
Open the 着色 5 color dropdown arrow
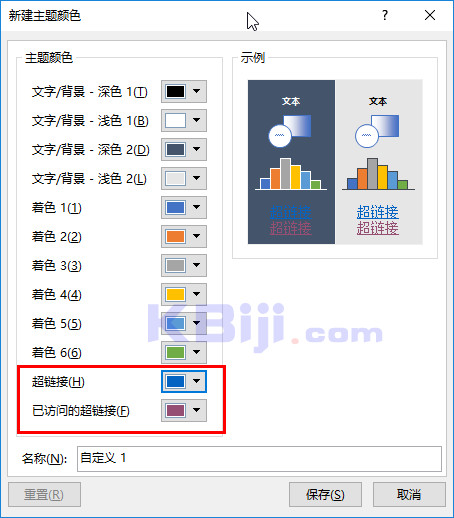pos(197,323)
